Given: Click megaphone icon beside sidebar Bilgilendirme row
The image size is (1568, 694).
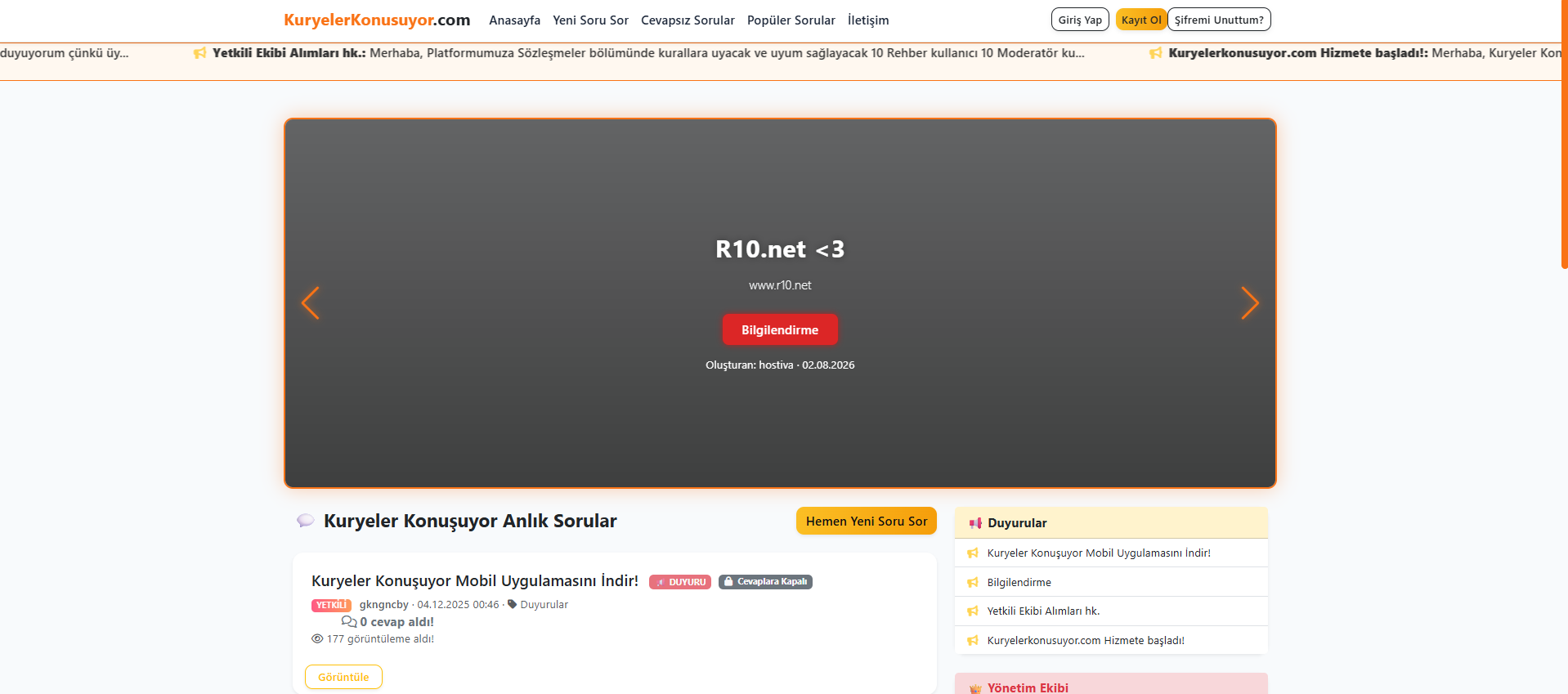Looking at the screenshot, I should click(x=973, y=583).
